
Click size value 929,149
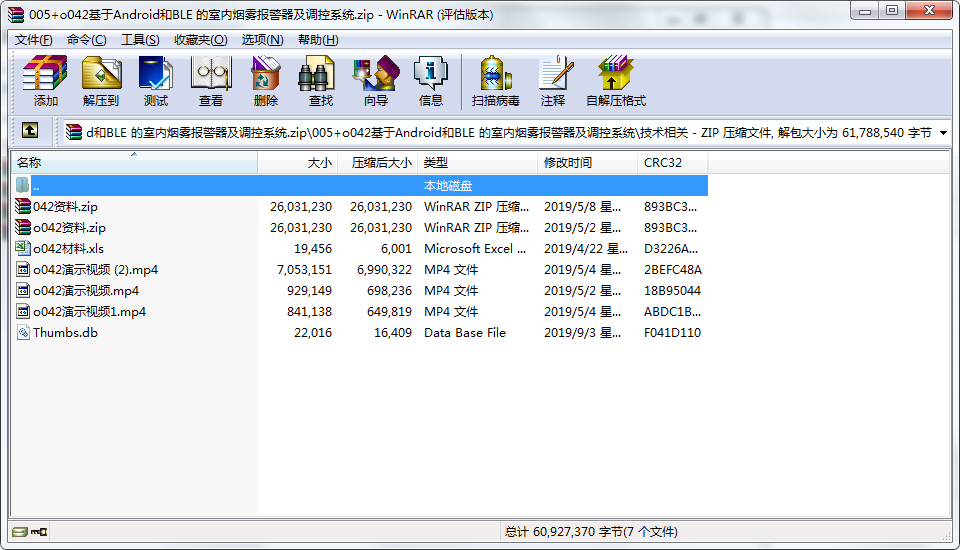[x=309, y=290]
